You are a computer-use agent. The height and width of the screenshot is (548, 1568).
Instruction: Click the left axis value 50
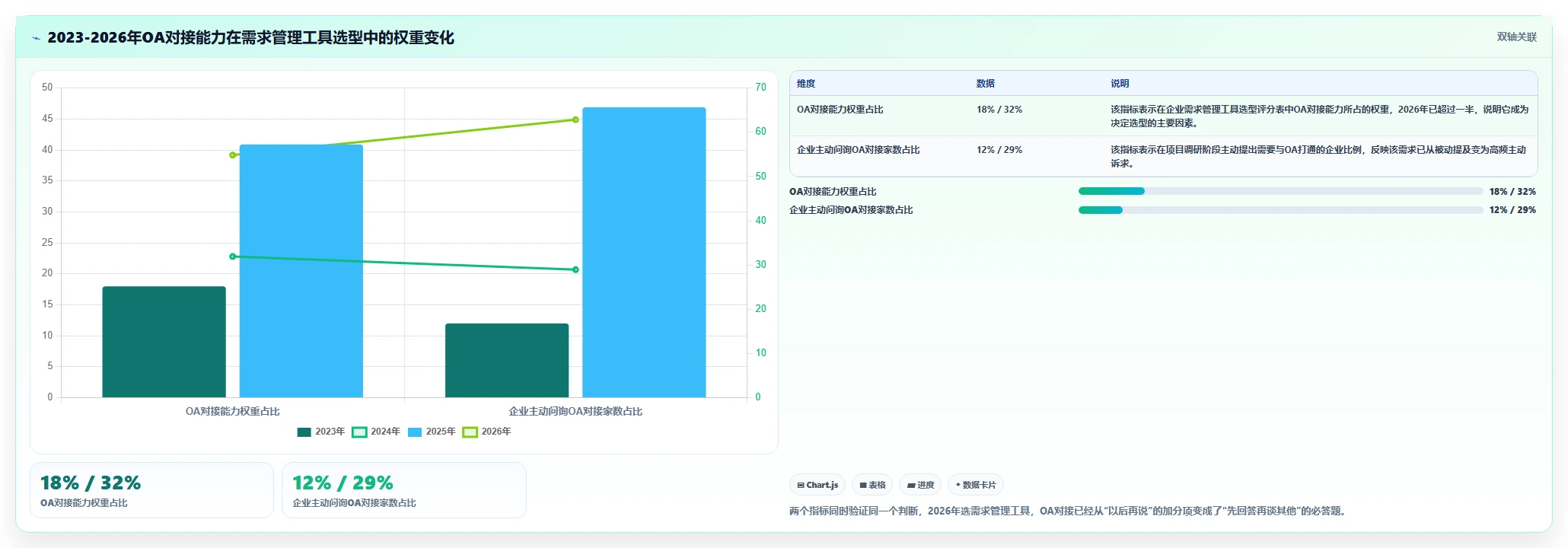[47, 88]
